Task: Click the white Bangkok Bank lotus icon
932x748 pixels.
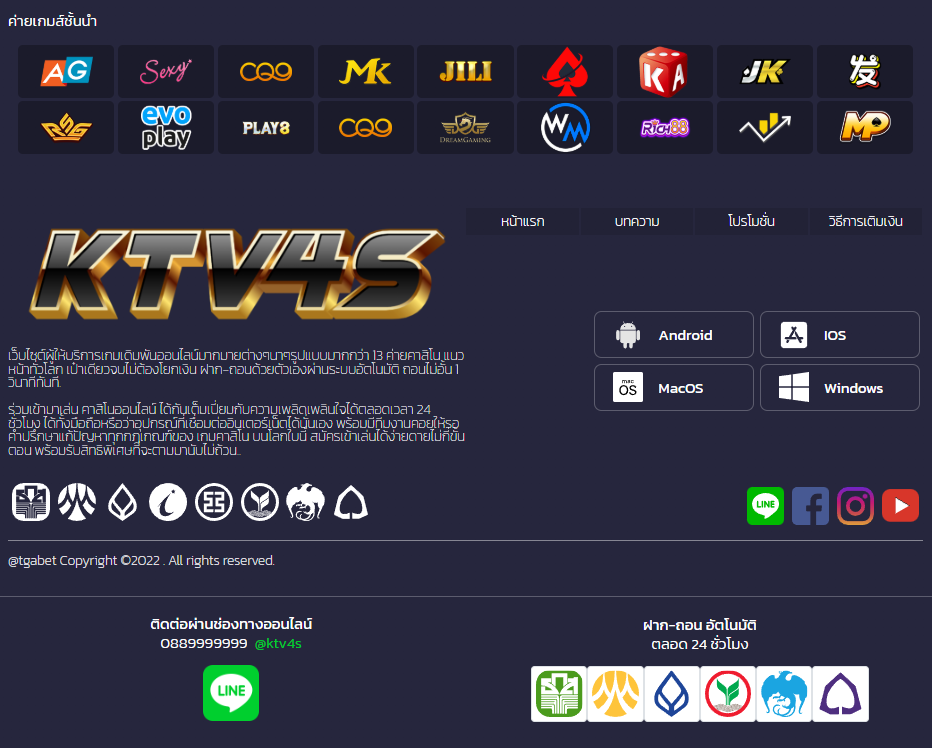Action: (x=122, y=502)
